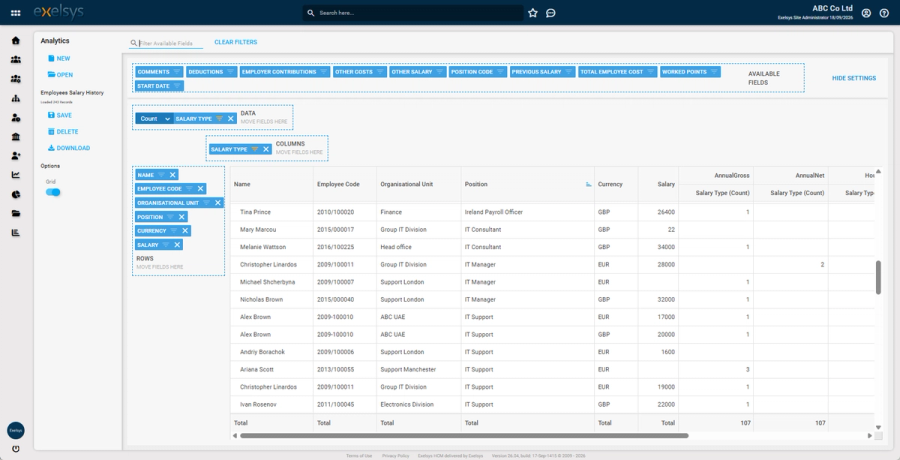Open filter on COMMENTS field

[177, 72]
